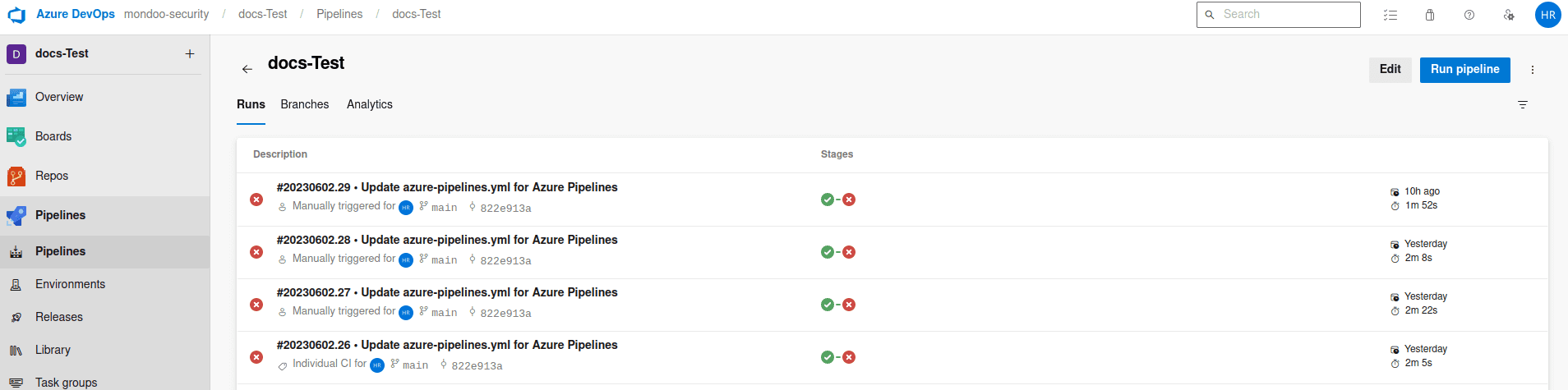Click the plus icon next to docs-Test

pos(190,53)
